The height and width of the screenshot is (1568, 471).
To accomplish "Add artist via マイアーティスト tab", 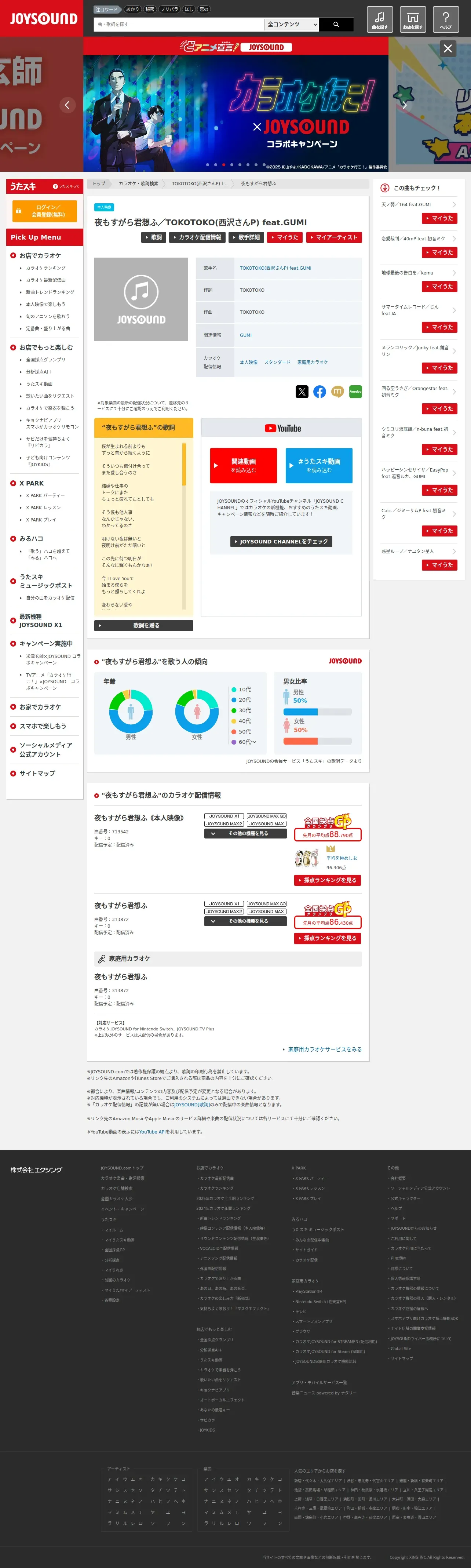I will [333, 237].
